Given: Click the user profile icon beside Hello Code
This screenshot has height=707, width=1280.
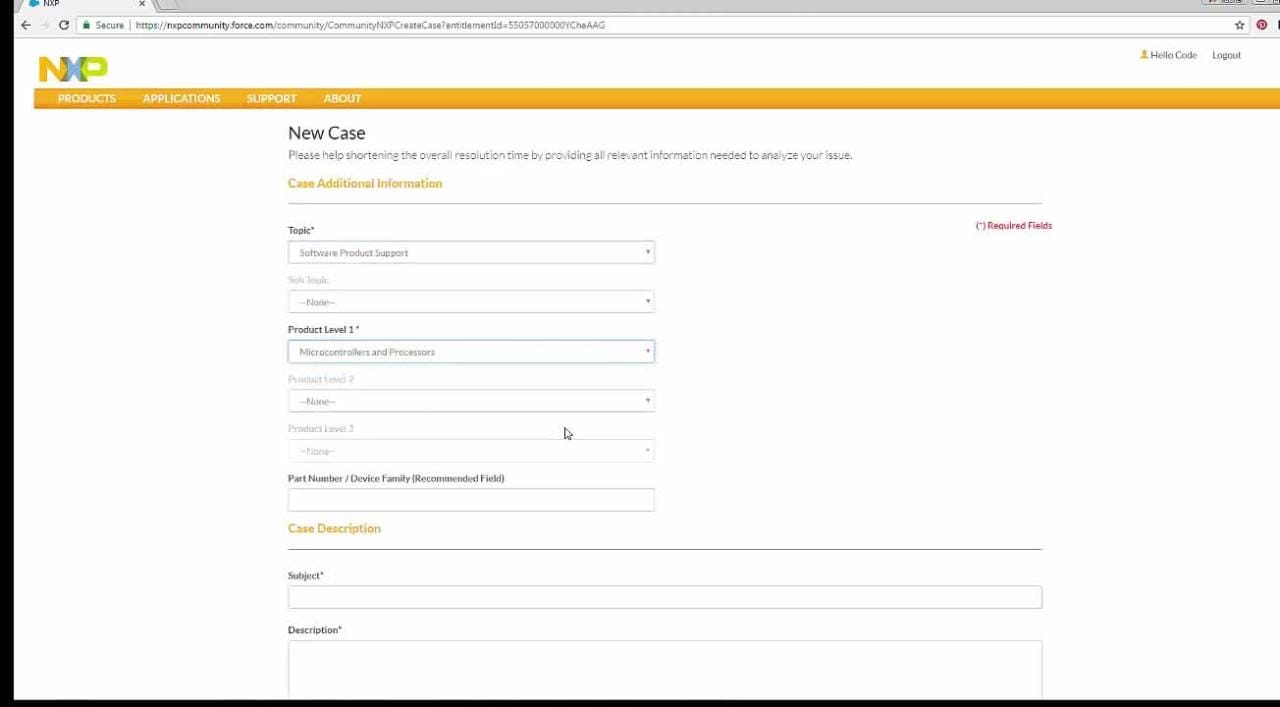Looking at the screenshot, I should point(1144,55).
